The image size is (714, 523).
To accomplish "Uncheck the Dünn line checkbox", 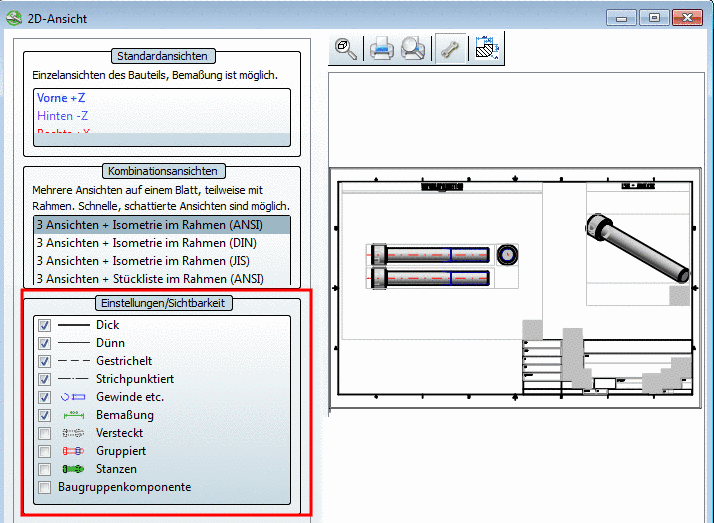I will pos(44,343).
